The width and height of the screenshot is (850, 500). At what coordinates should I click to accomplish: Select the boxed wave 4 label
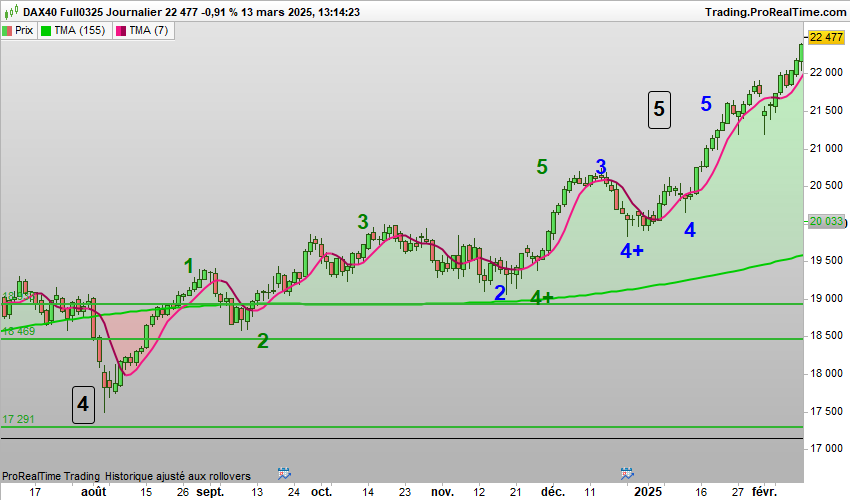[83, 405]
